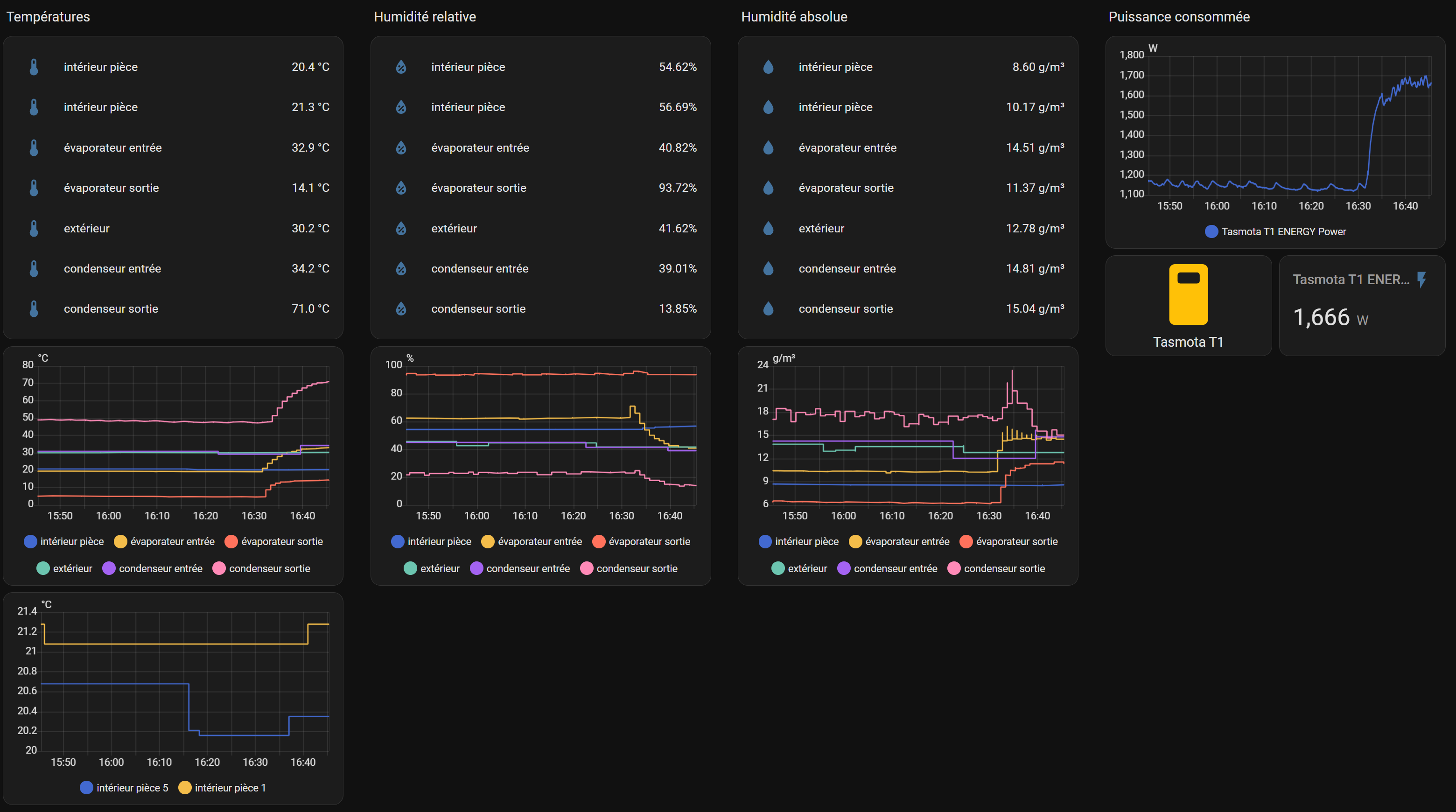Click the lightning bolt icon on power card

coord(1421,279)
